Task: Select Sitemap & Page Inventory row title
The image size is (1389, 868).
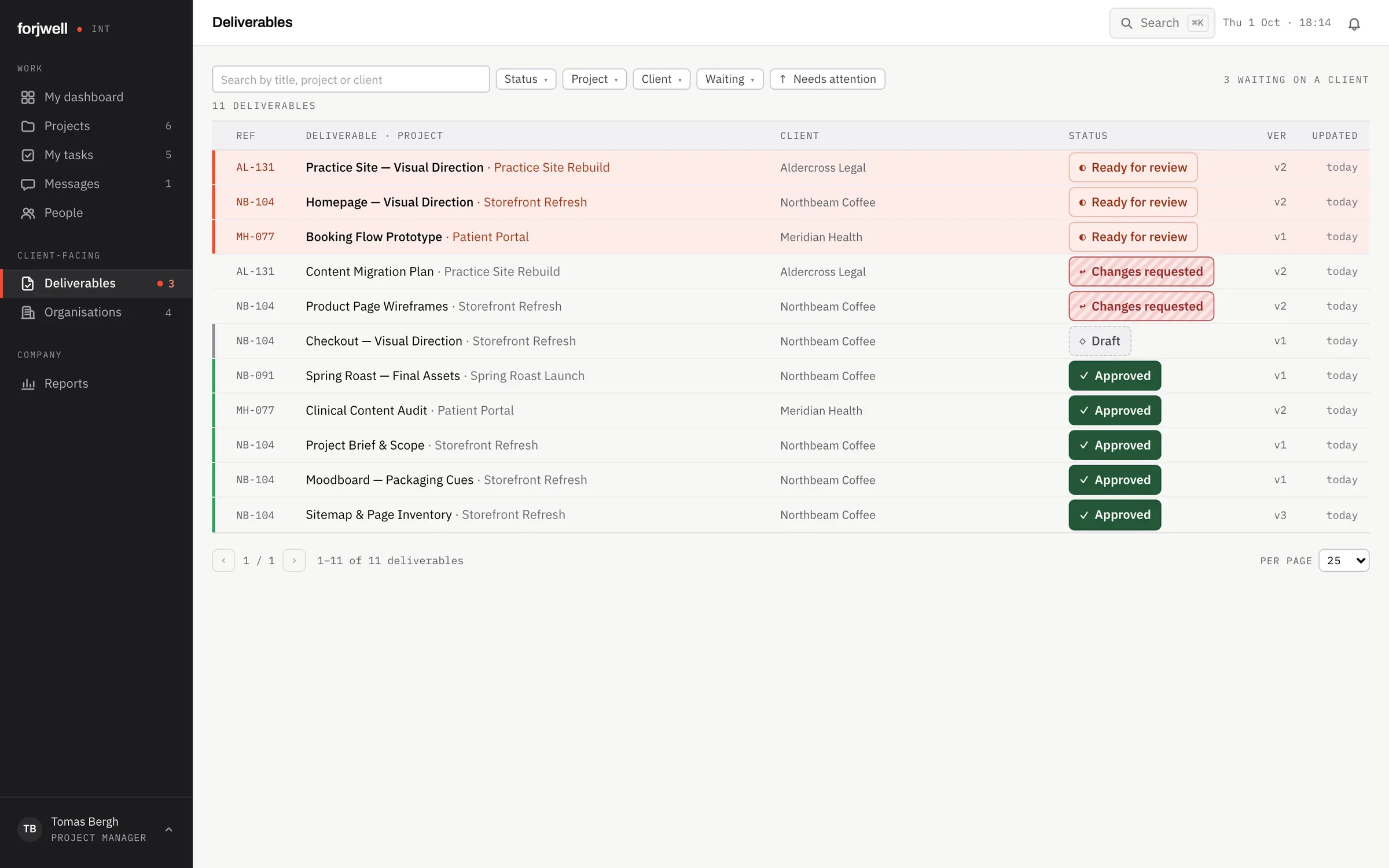Action: point(379,514)
